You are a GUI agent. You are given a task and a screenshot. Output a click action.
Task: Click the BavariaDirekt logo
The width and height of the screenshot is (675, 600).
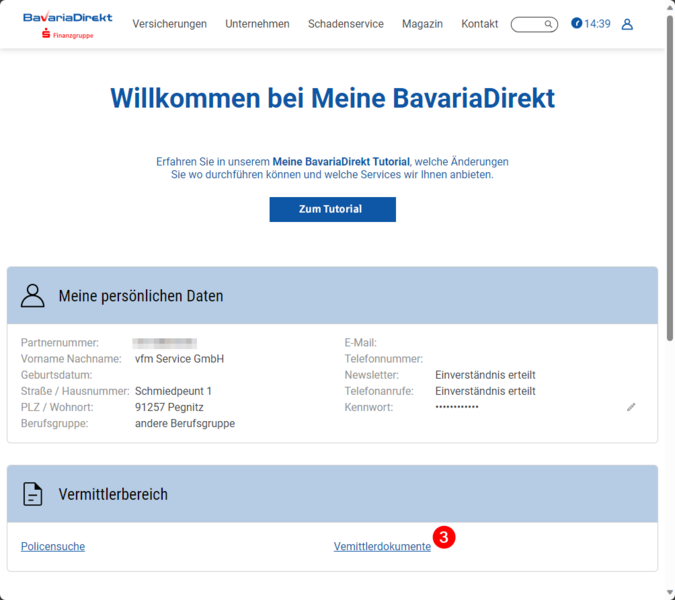point(68,25)
